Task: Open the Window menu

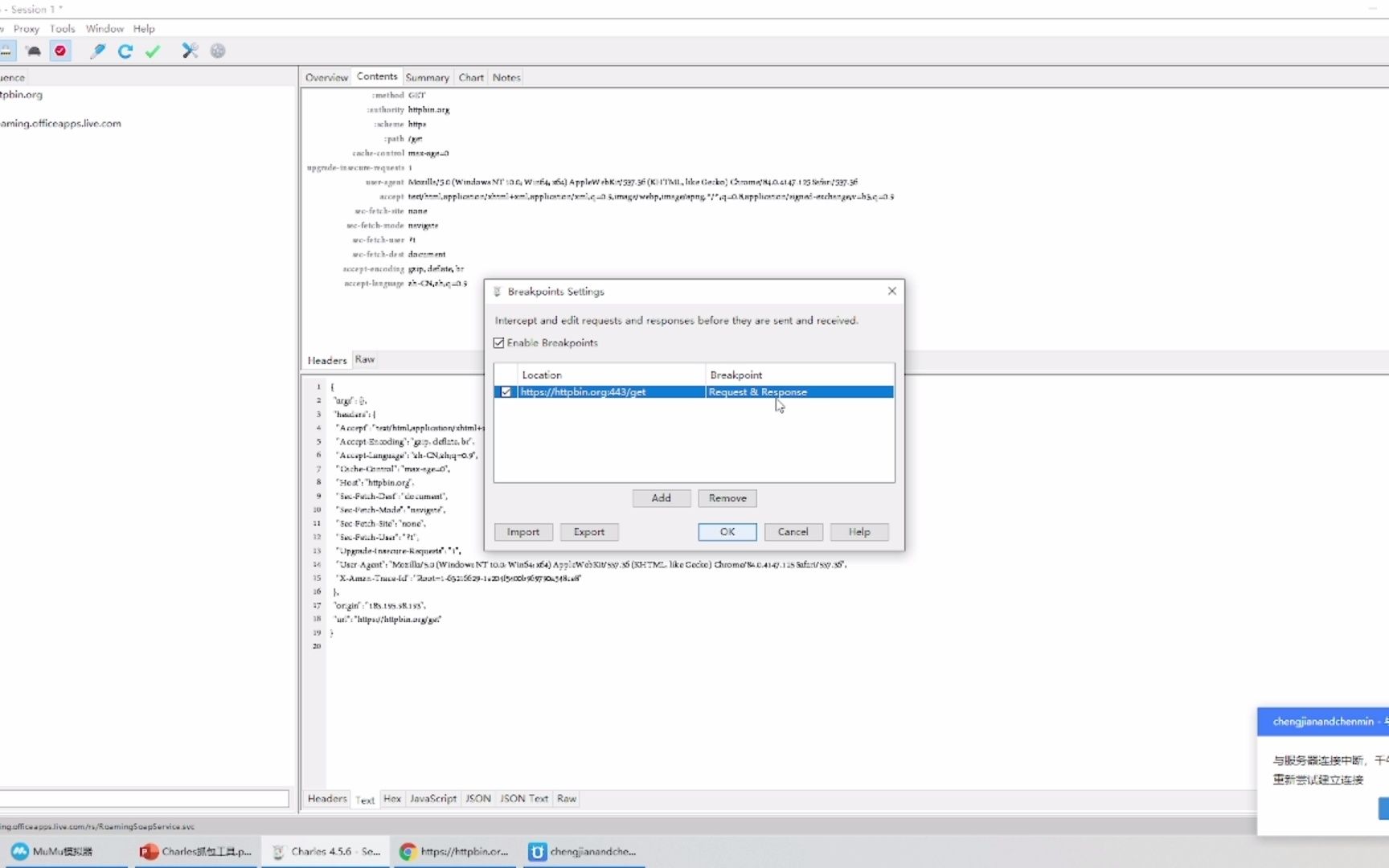Action: pyautogui.click(x=104, y=28)
